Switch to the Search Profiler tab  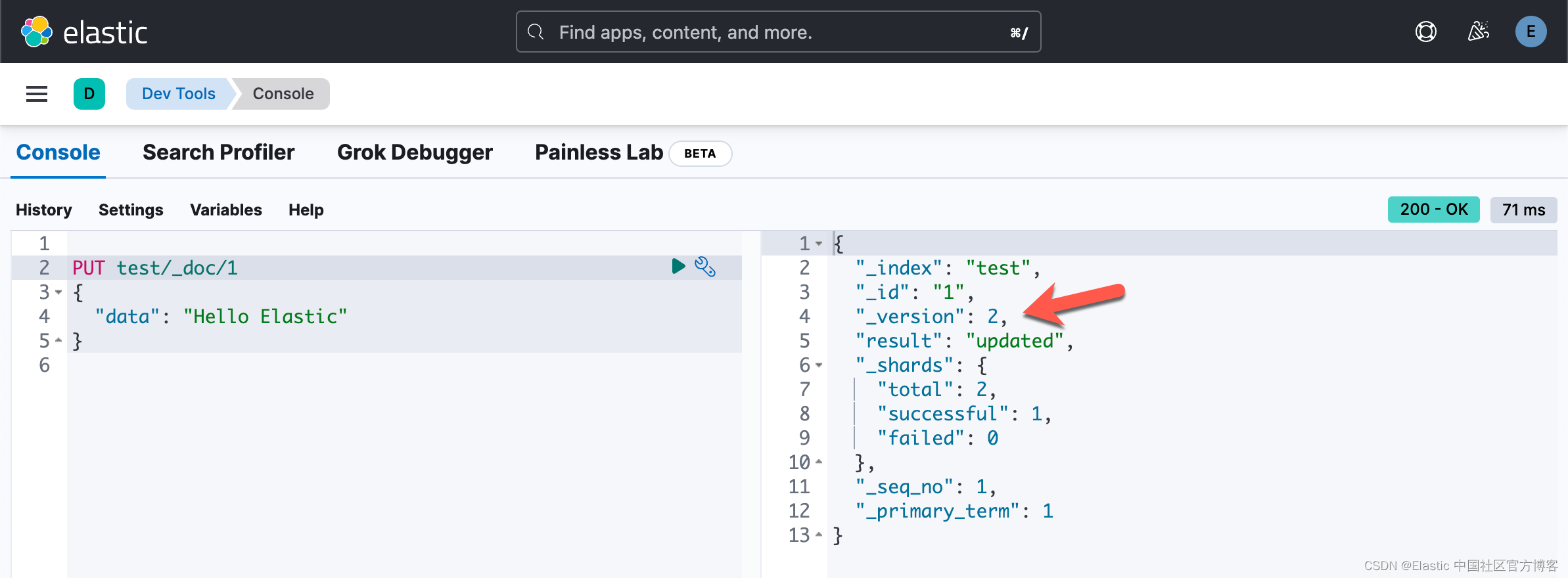(x=218, y=152)
